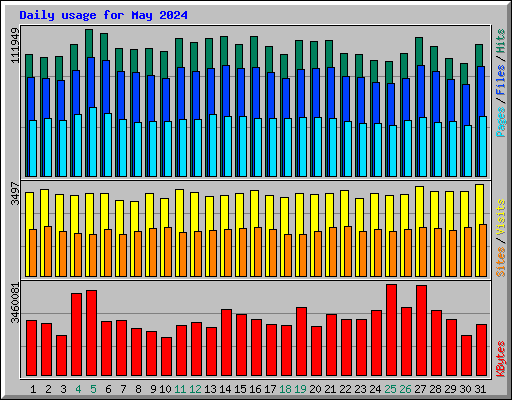Screen dimensions: 512x400
Task: Click the 'Daily usage for May 2024' title
Action: tap(103, 15)
